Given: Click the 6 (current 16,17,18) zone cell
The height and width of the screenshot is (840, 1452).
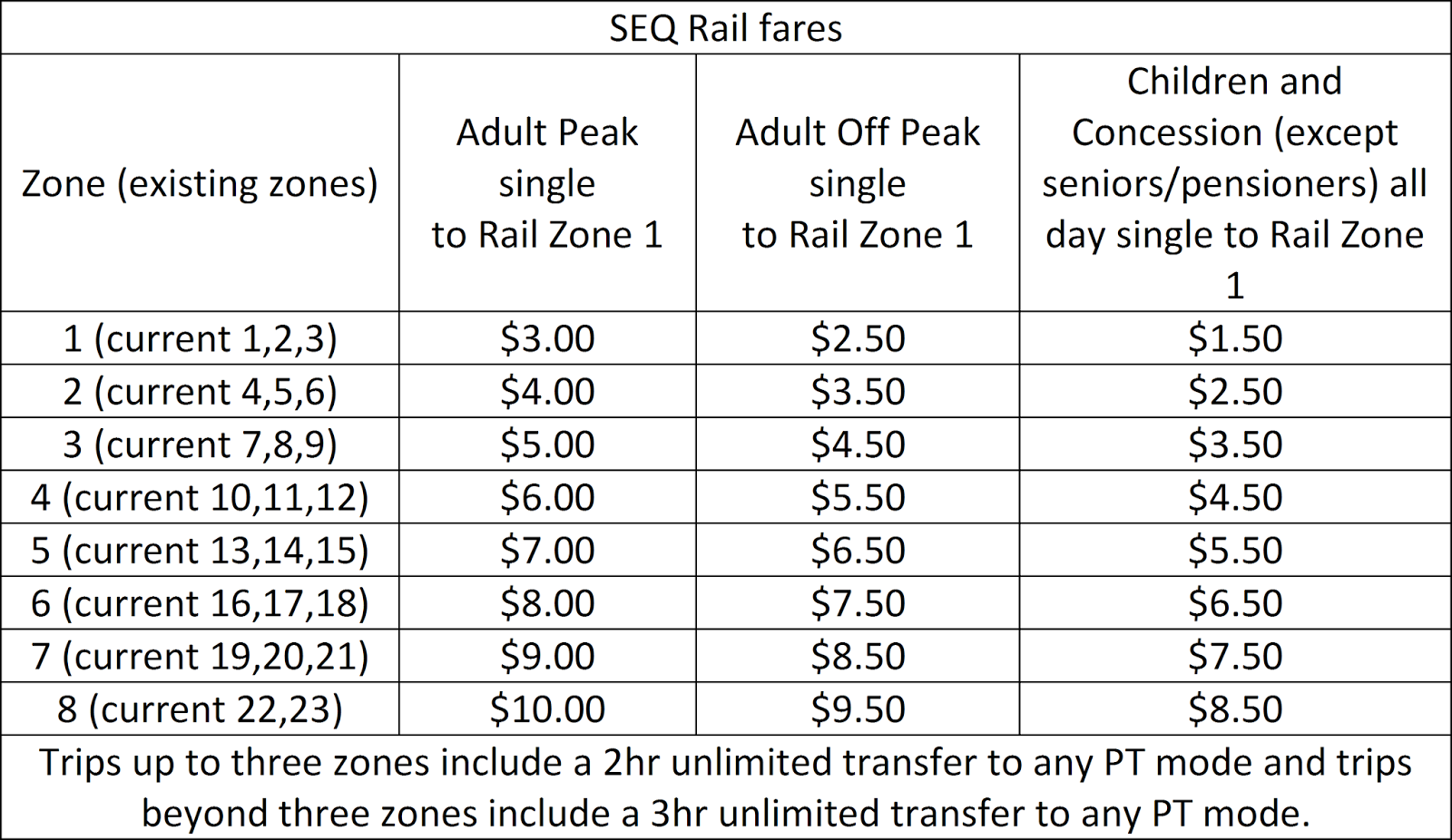Looking at the screenshot, I should (x=200, y=603).
